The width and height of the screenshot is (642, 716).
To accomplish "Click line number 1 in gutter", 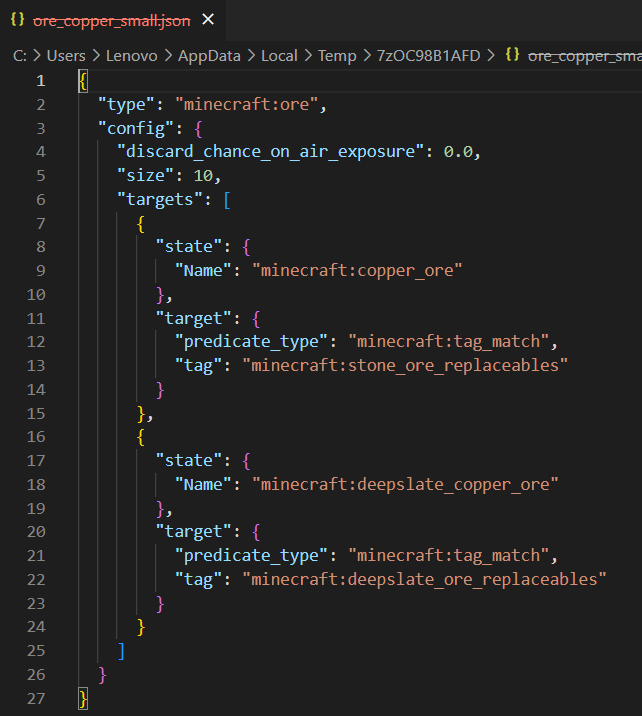I will pyautogui.click(x=41, y=81).
